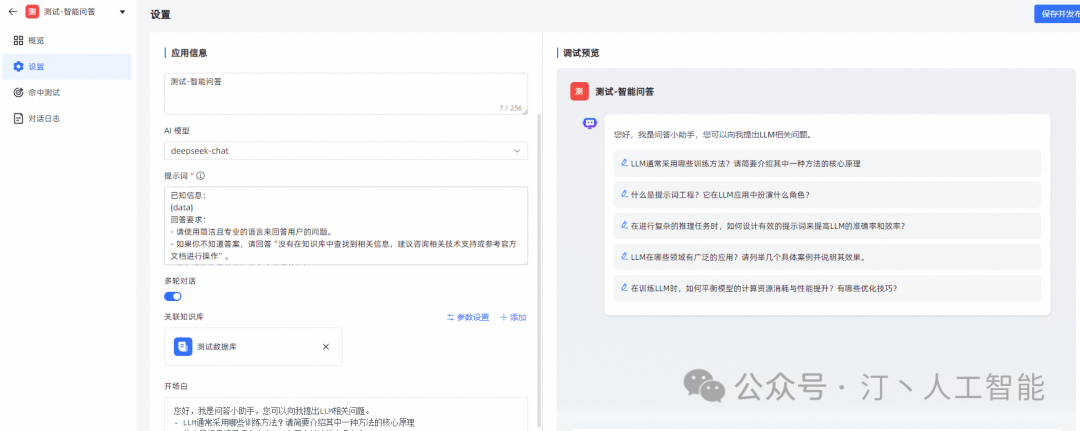Toggle the 多轮对话 switch off
1080x431 pixels.
tap(173, 296)
